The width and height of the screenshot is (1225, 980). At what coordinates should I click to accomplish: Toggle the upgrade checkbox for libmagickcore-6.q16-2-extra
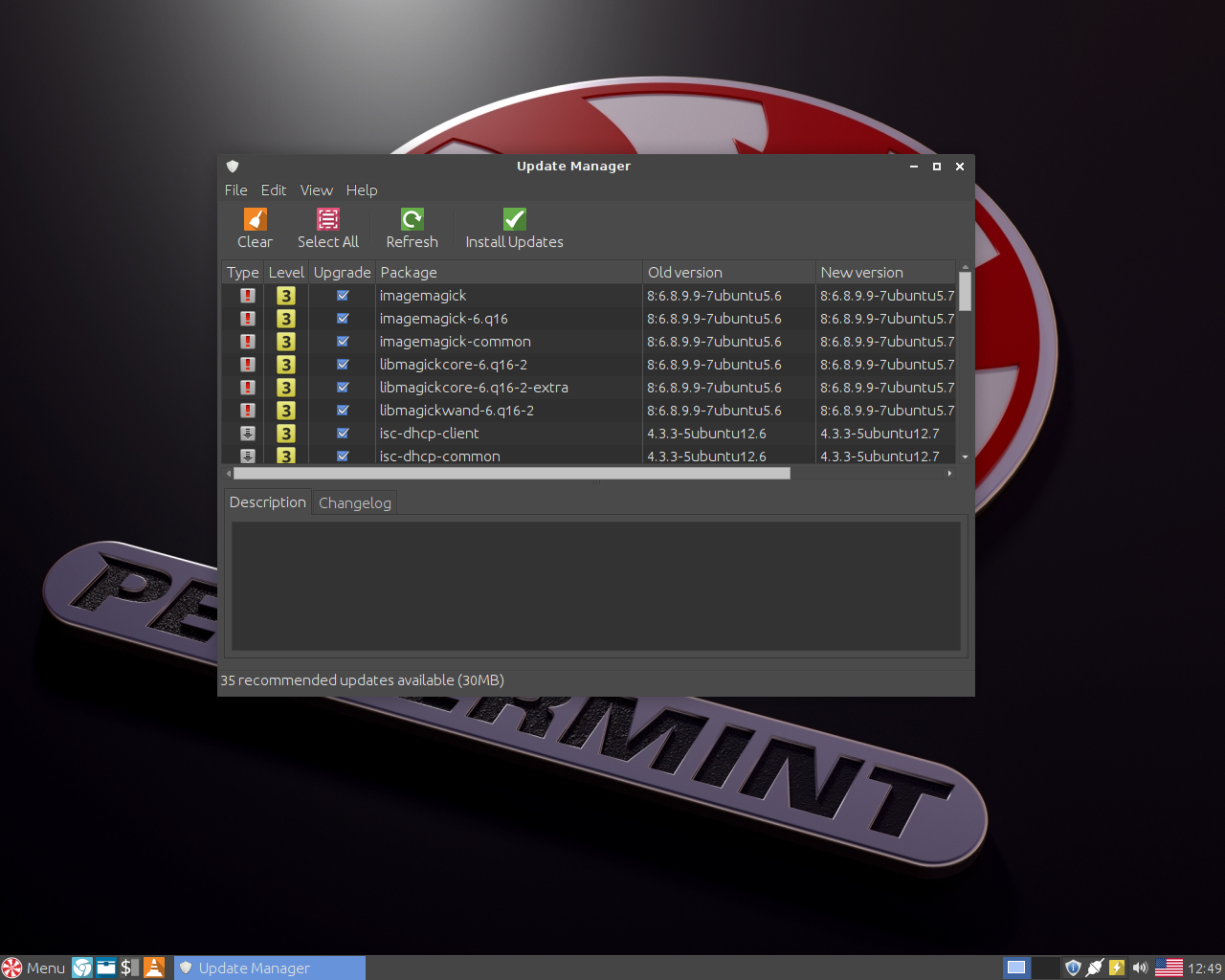(x=343, y=388)
